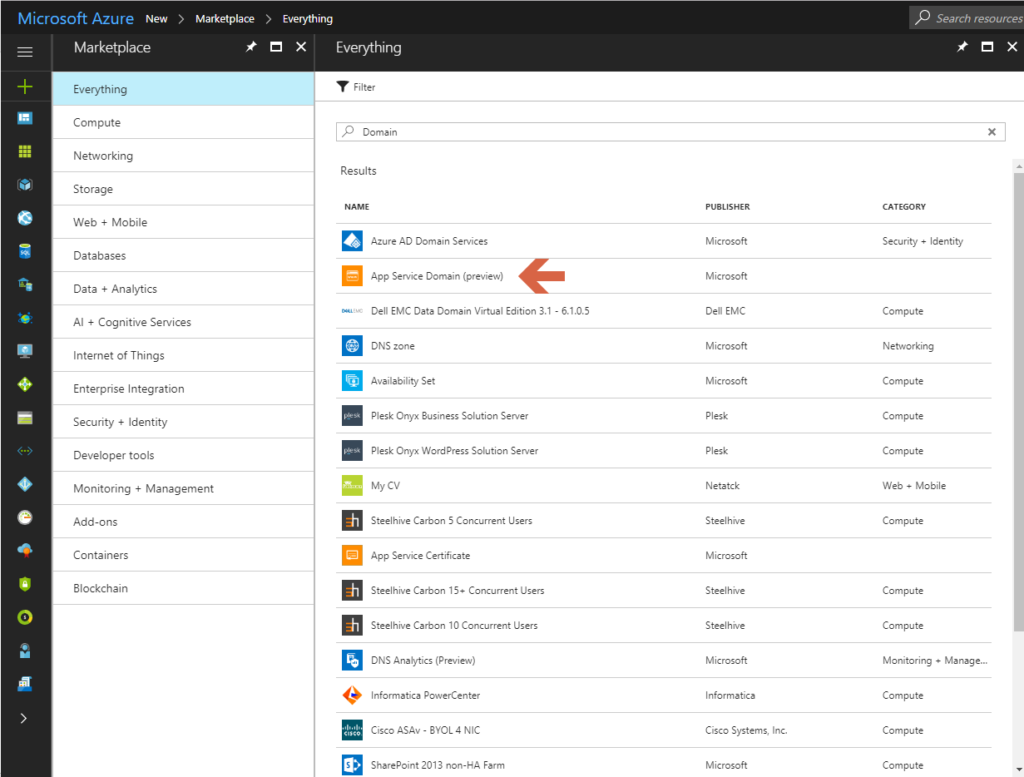This screenshot has width=1024, height=777.
Task: Click the App Service Certificate icon
Action: pyautogui.click(x=352, y=555)
